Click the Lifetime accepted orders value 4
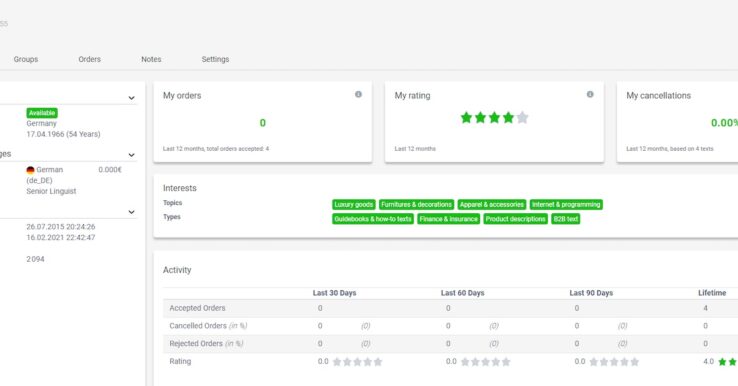738x386 pixels. click(x=705, y=308)
